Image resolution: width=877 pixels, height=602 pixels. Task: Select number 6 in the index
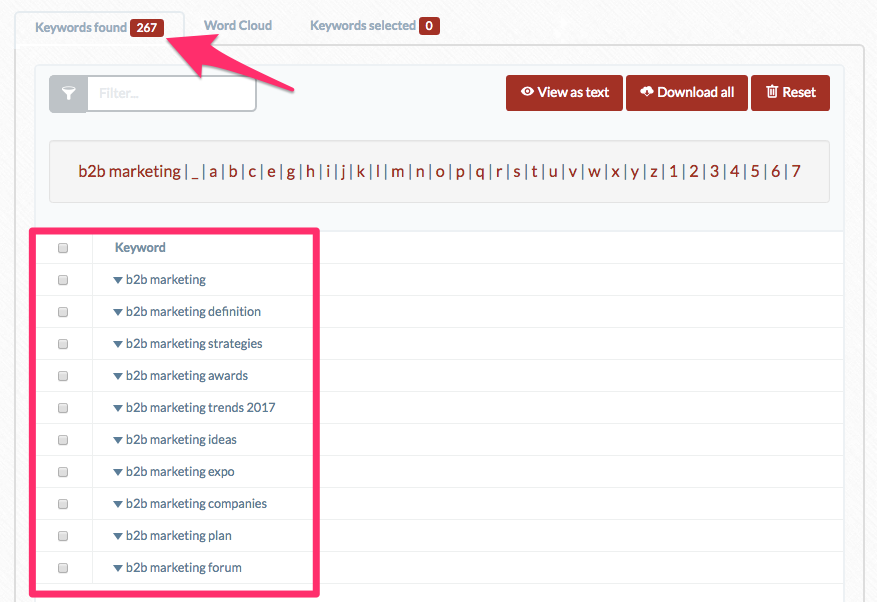tap(775, 171)
